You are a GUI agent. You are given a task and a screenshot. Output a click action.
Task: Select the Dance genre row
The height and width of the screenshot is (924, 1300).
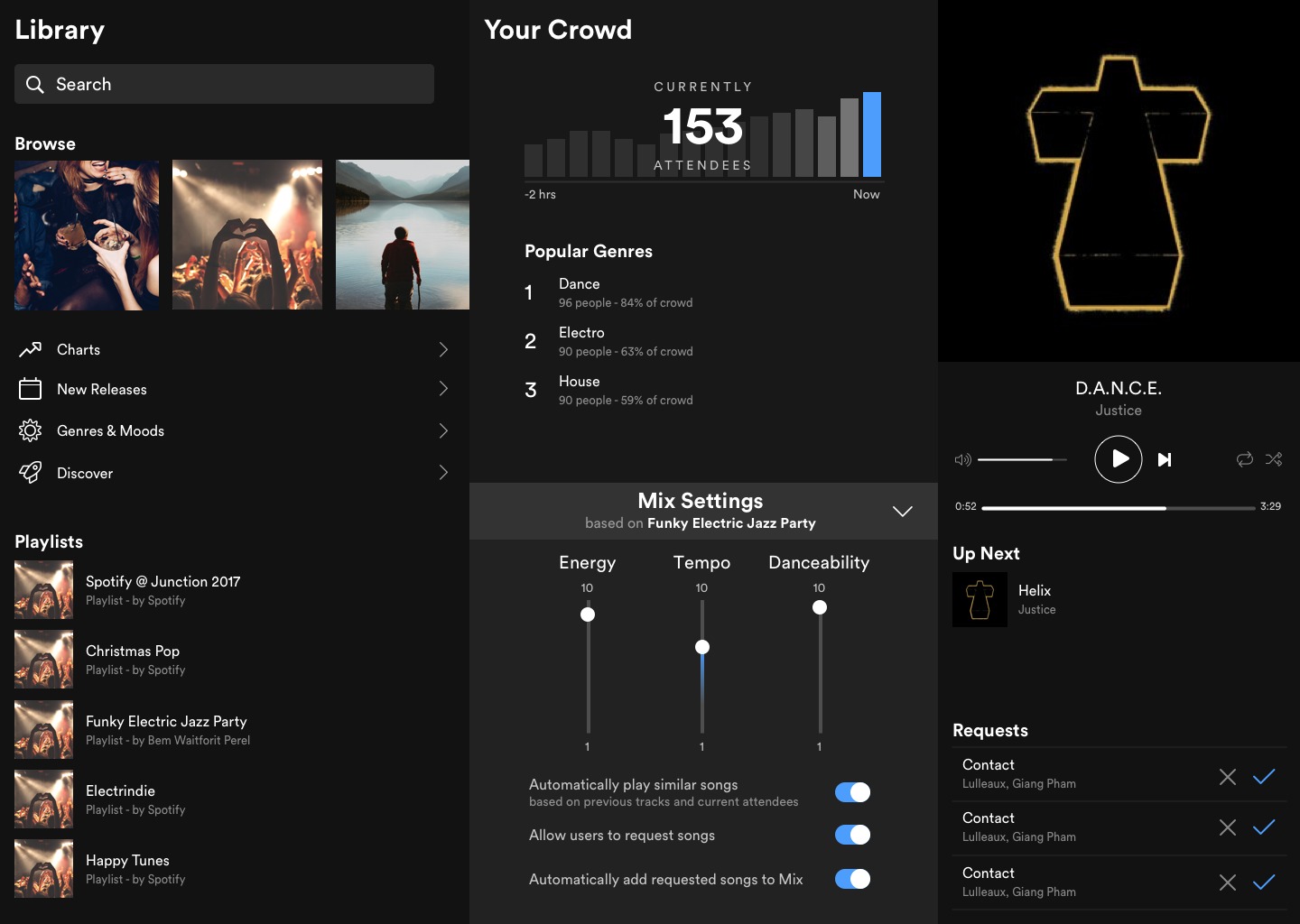[609, 292]
